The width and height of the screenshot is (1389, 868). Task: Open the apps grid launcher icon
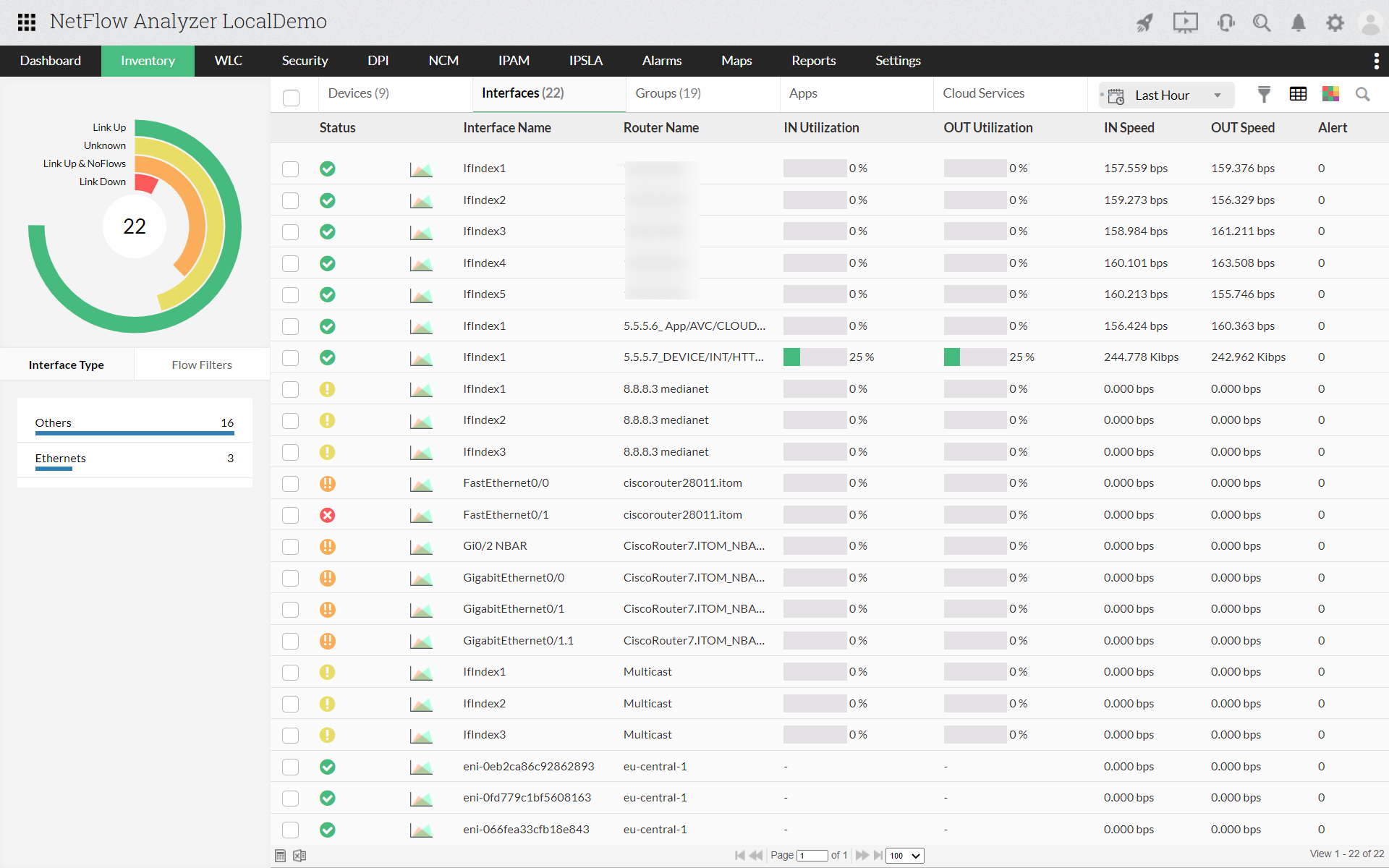(27, 22)
